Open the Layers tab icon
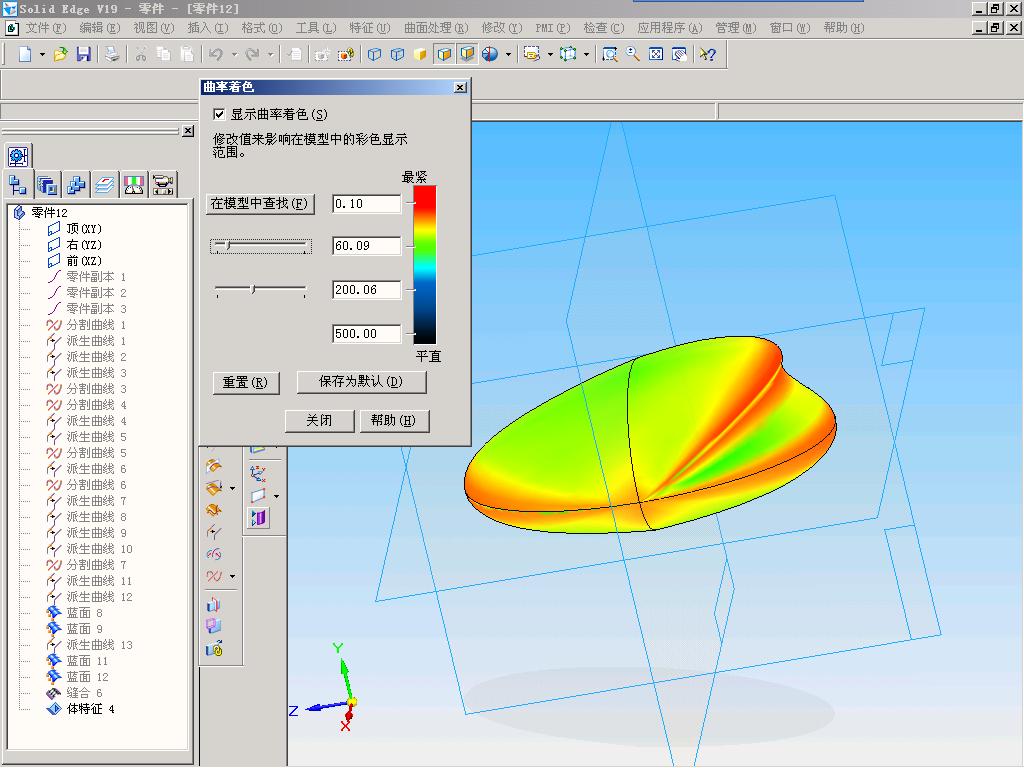1024x768 pixels. pyautogui.click(x=104, y=185)
